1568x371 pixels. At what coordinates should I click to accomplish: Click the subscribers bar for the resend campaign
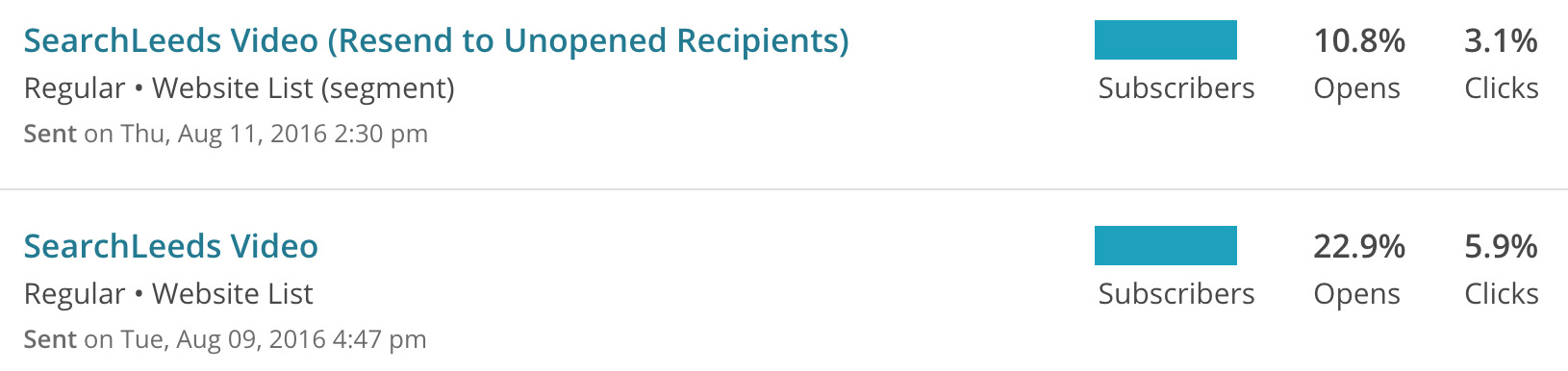(x=1165, y=39)
